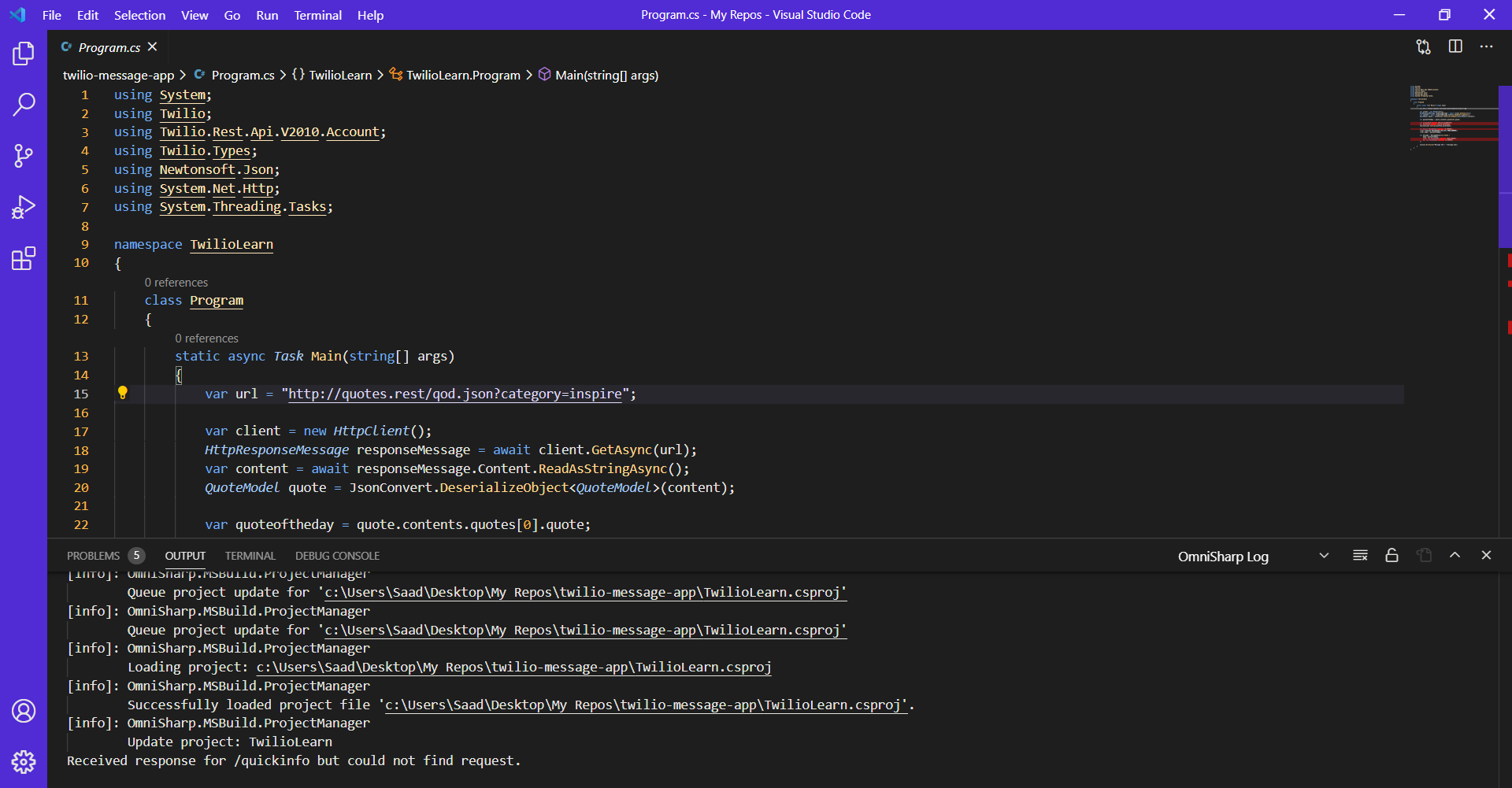Open the Run menu
This screenshot has width=1512, height=788.
(267, 15)
